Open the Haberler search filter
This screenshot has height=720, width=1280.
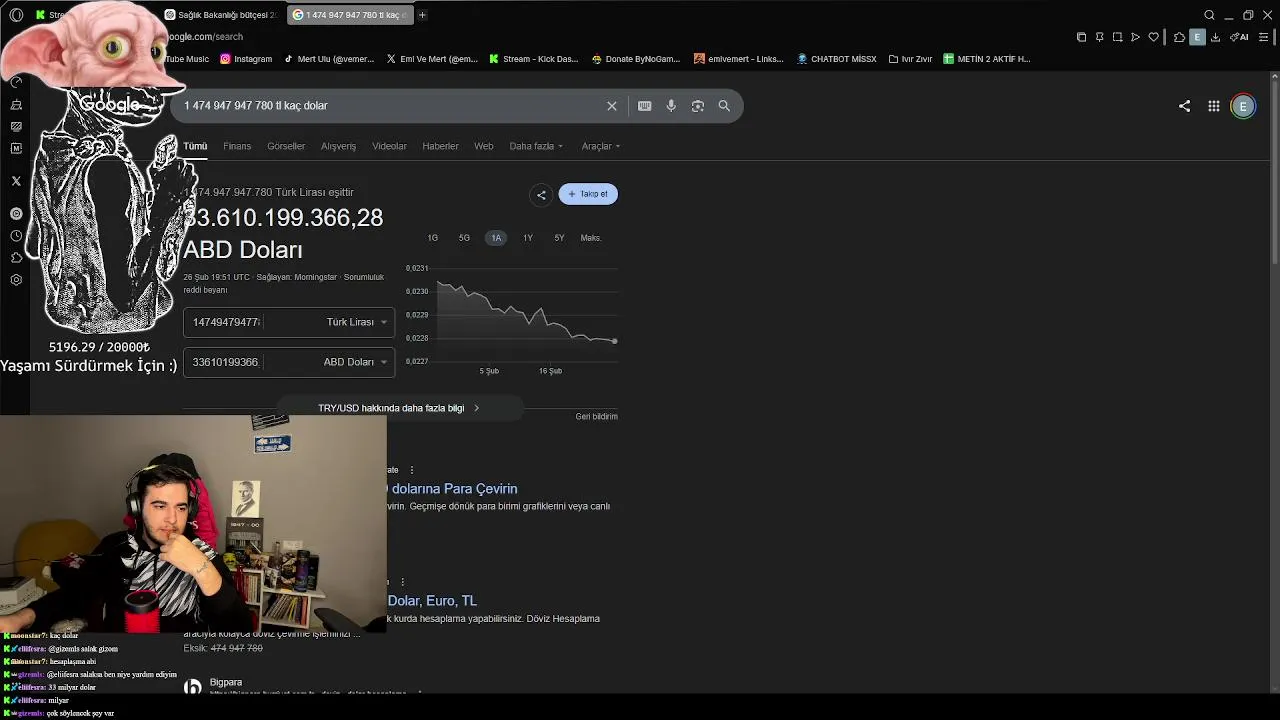[x=440, y=146]
